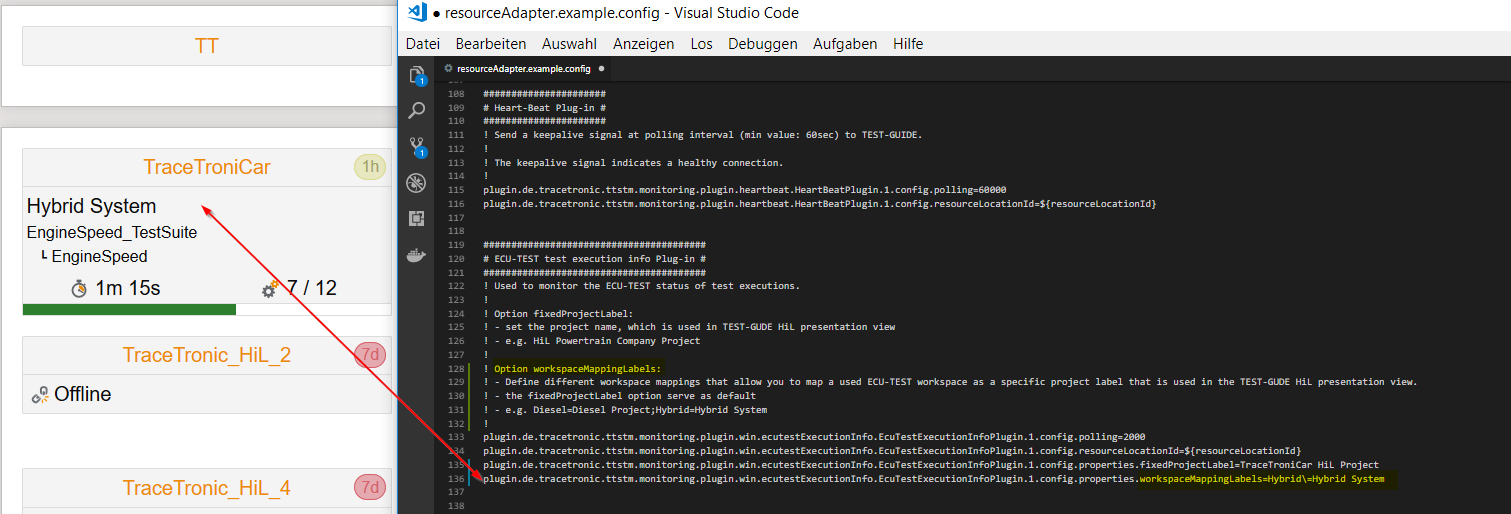Click the Offline status text
Viewport: 1511px width, 514px height.
tap(83, 395)
